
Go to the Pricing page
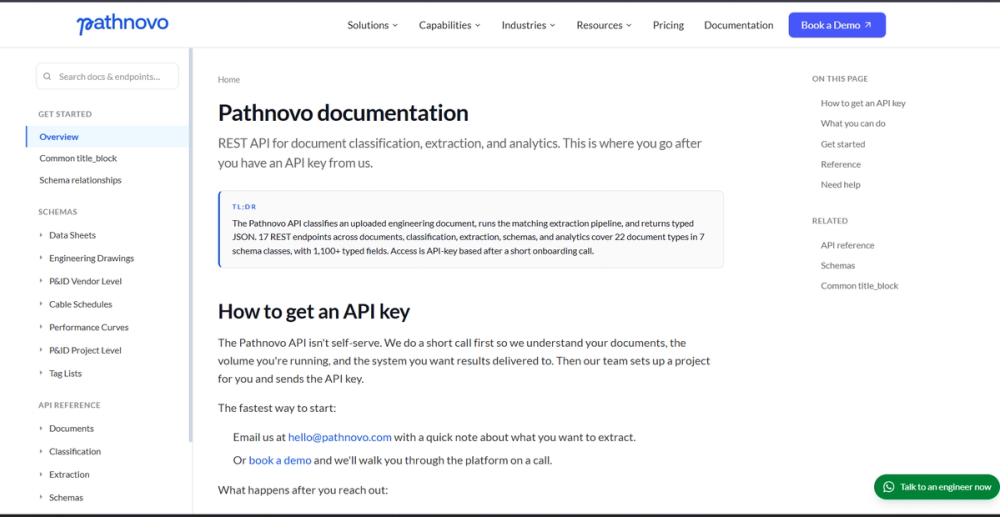click(668, 25)
